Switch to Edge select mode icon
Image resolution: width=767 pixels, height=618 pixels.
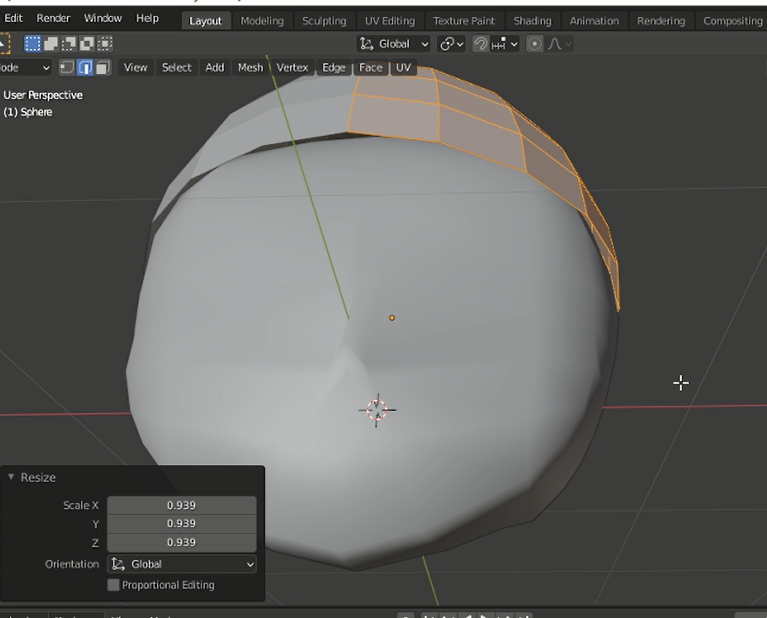click(85, 68)
